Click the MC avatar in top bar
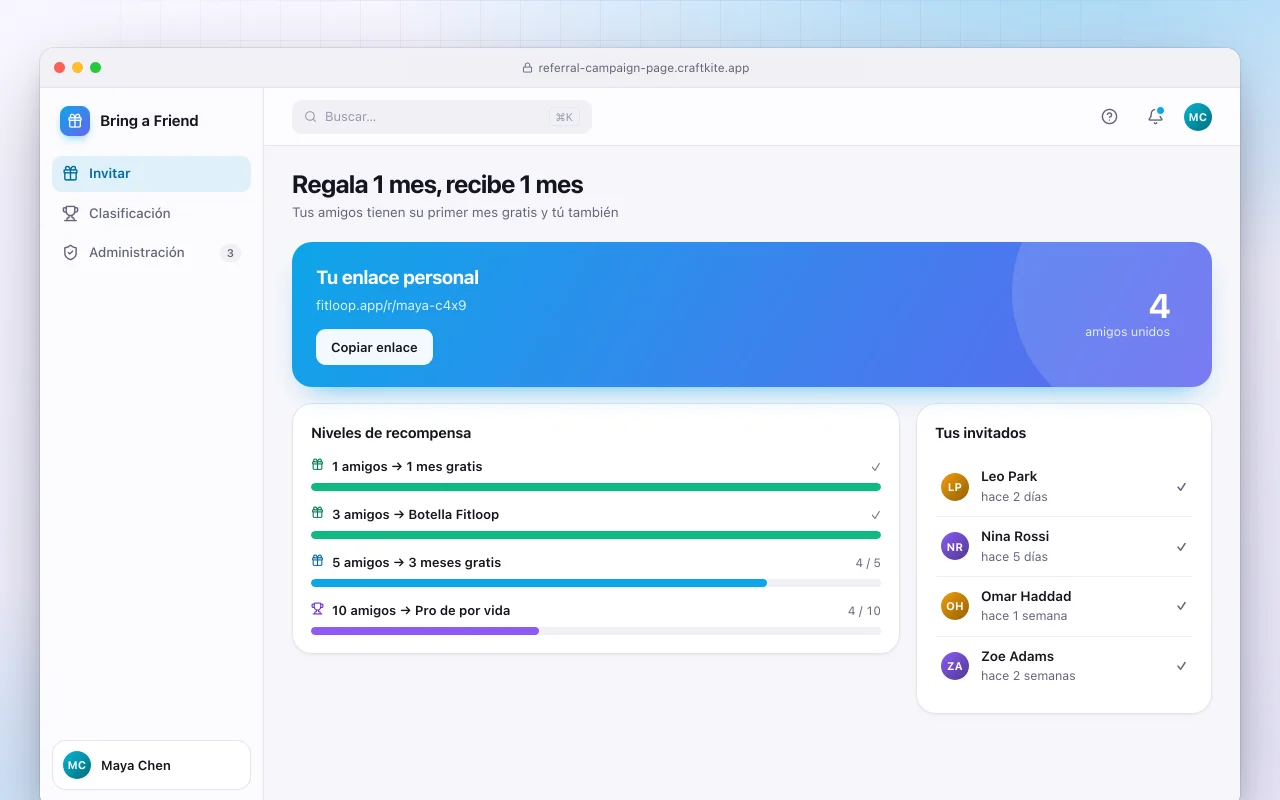The image size is (1280, 800). (1198, 117)
